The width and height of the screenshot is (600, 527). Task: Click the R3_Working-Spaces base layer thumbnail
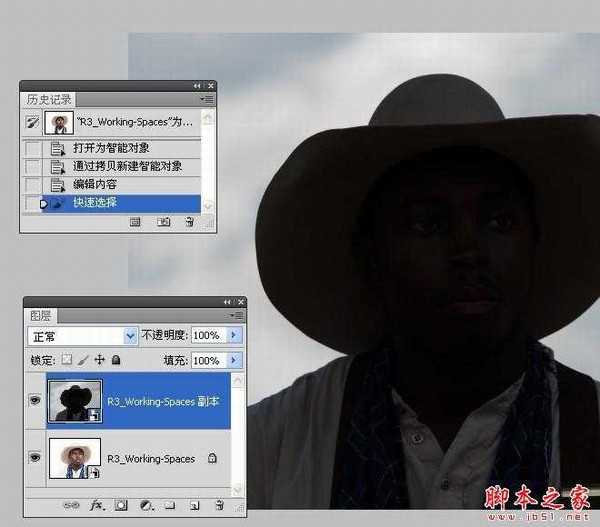point(75,458)
